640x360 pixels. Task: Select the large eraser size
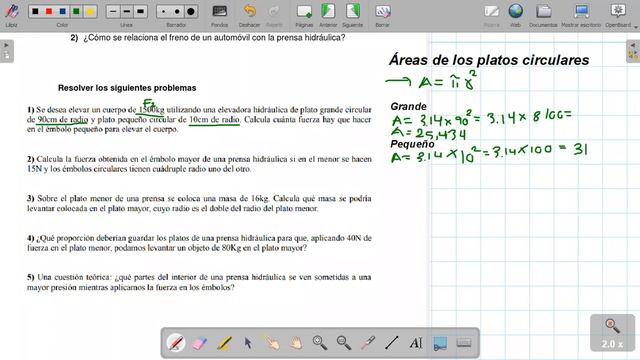click(191, 11)
